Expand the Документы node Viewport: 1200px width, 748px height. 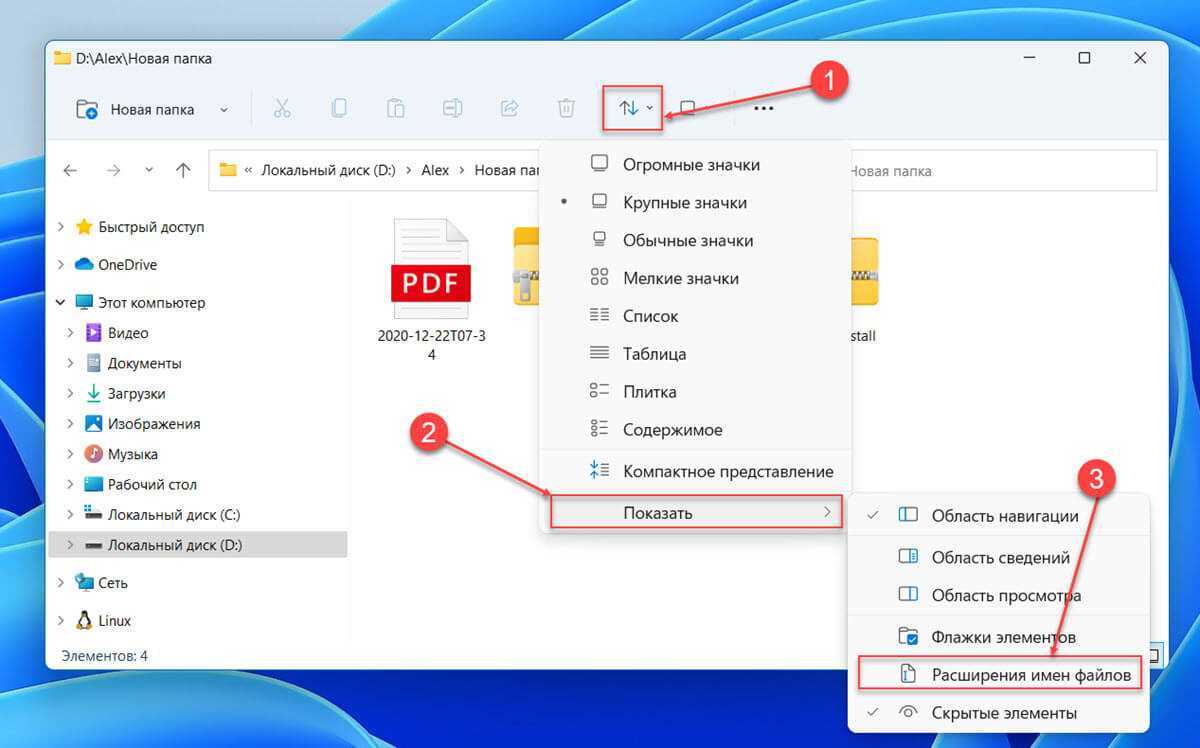click(70, 363)
